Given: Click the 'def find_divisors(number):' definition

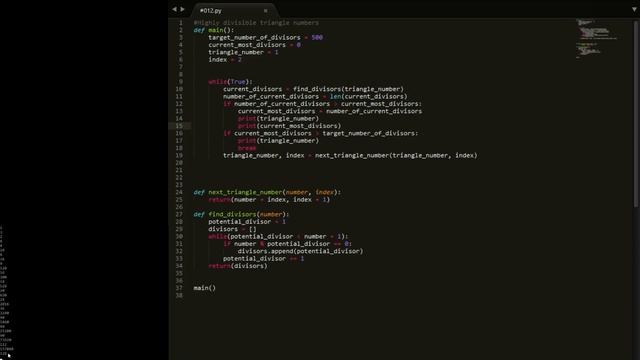Looking at the screenshot, I should click(x=241, y=214).
